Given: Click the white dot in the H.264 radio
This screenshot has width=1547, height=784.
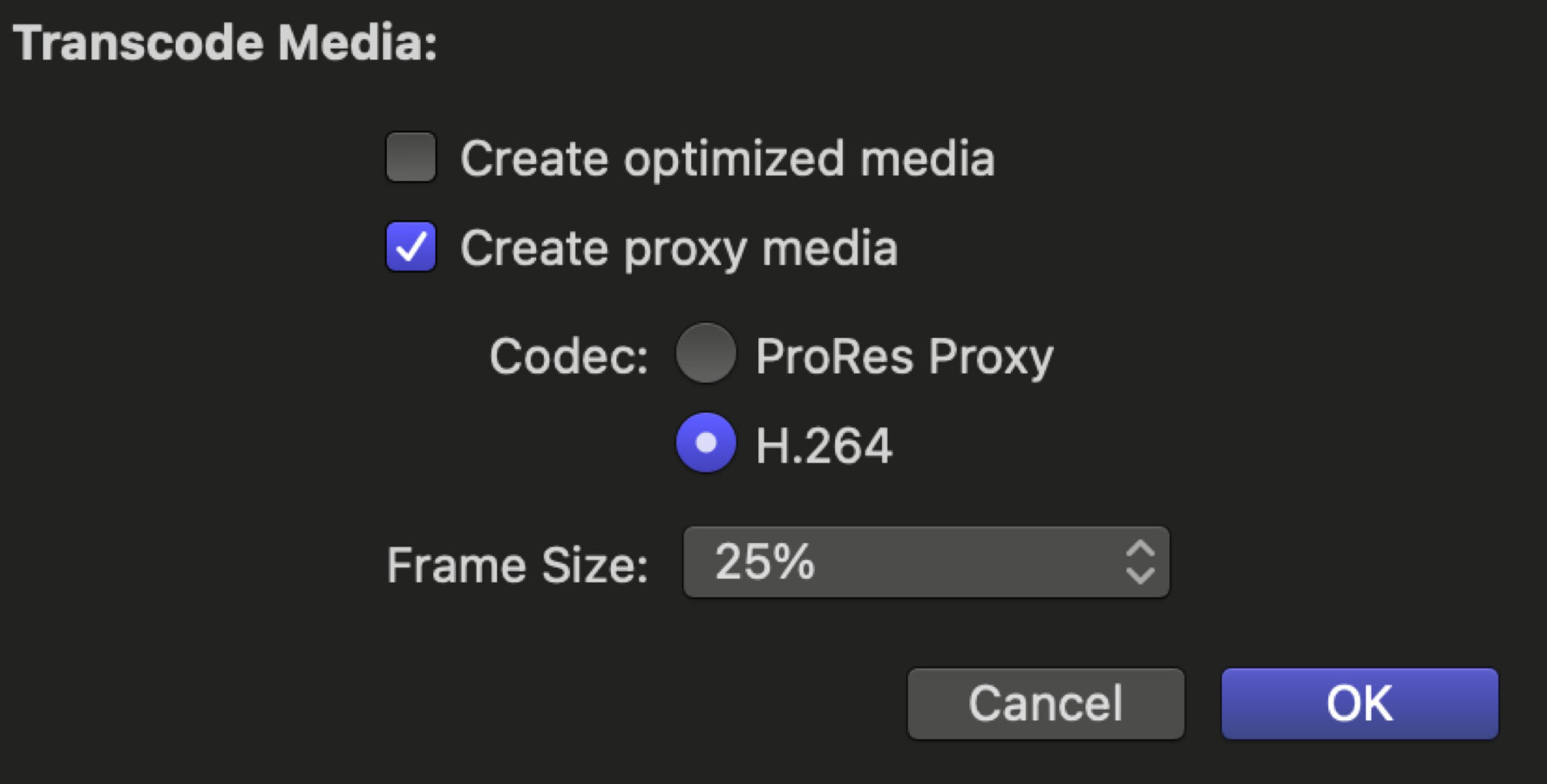Looking at the screenshot, I should click(x=706, y=443).
